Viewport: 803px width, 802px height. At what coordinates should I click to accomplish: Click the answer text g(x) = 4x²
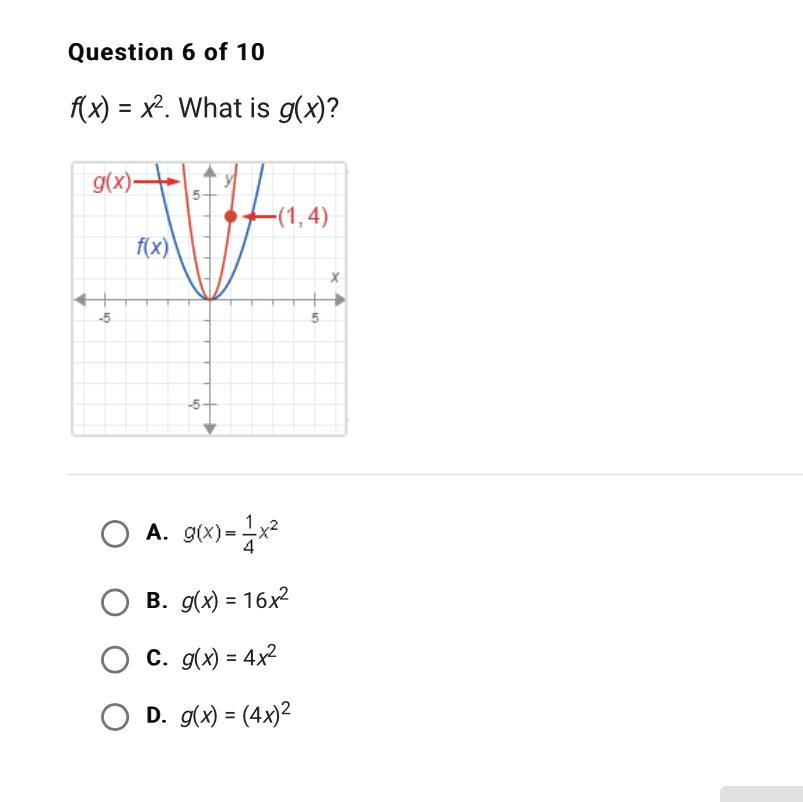point(229,657)
